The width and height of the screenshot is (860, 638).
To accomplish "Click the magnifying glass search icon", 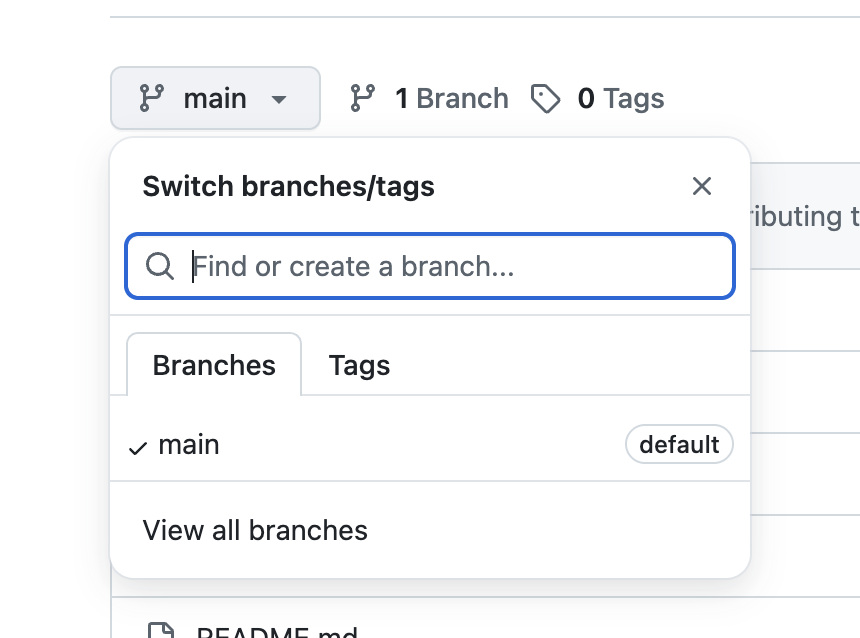I will [160, 266].
